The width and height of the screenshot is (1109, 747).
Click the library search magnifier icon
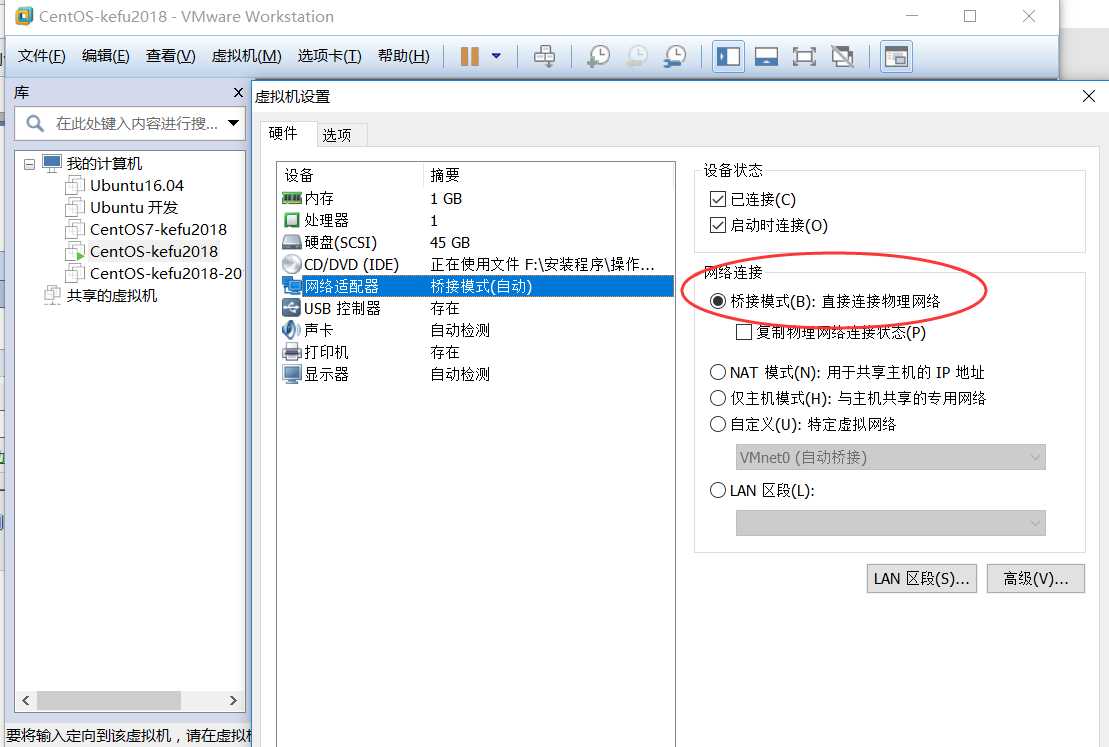[35, 124]
